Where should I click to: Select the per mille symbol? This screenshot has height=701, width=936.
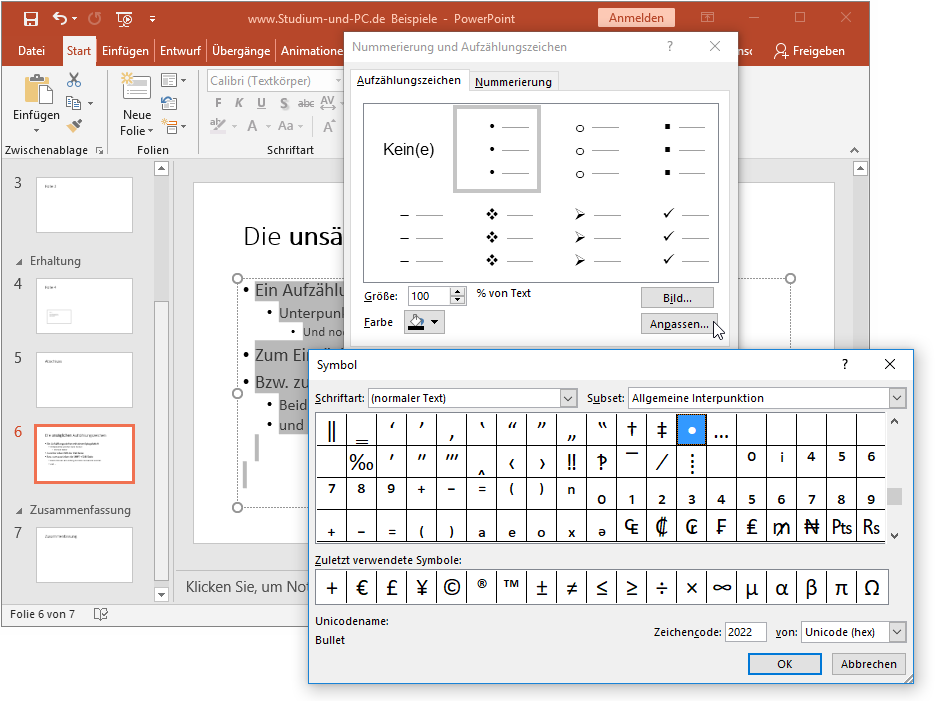361,462
